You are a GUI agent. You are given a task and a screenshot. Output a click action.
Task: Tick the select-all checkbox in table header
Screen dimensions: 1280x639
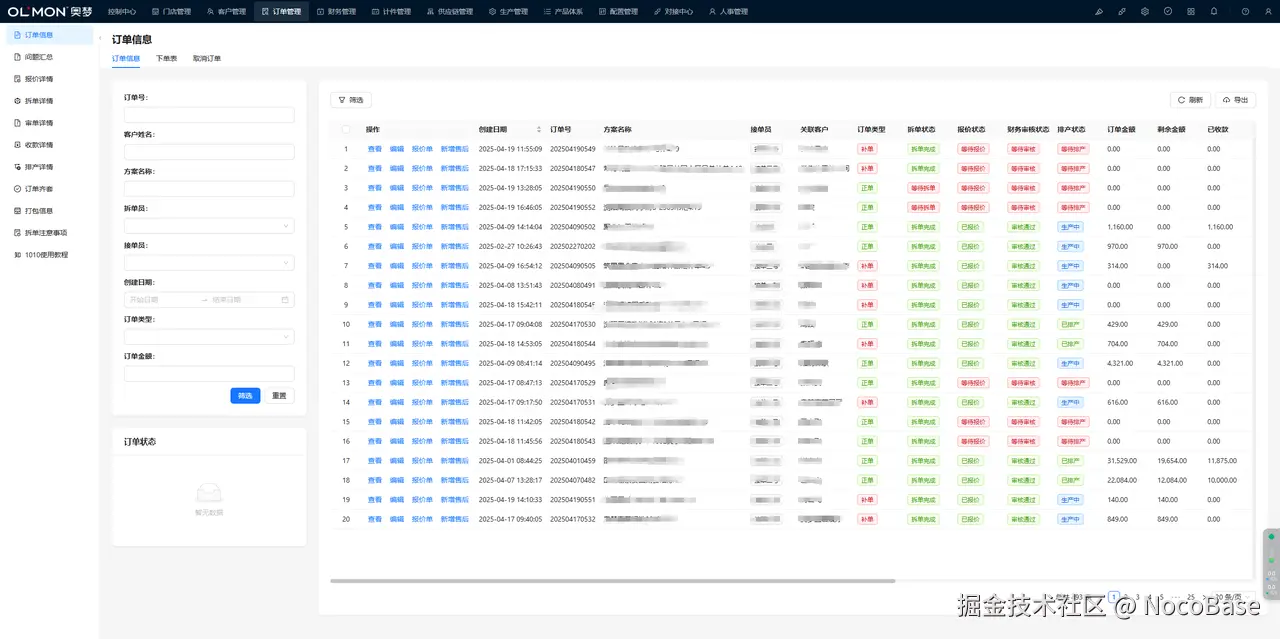pos(346,129)
